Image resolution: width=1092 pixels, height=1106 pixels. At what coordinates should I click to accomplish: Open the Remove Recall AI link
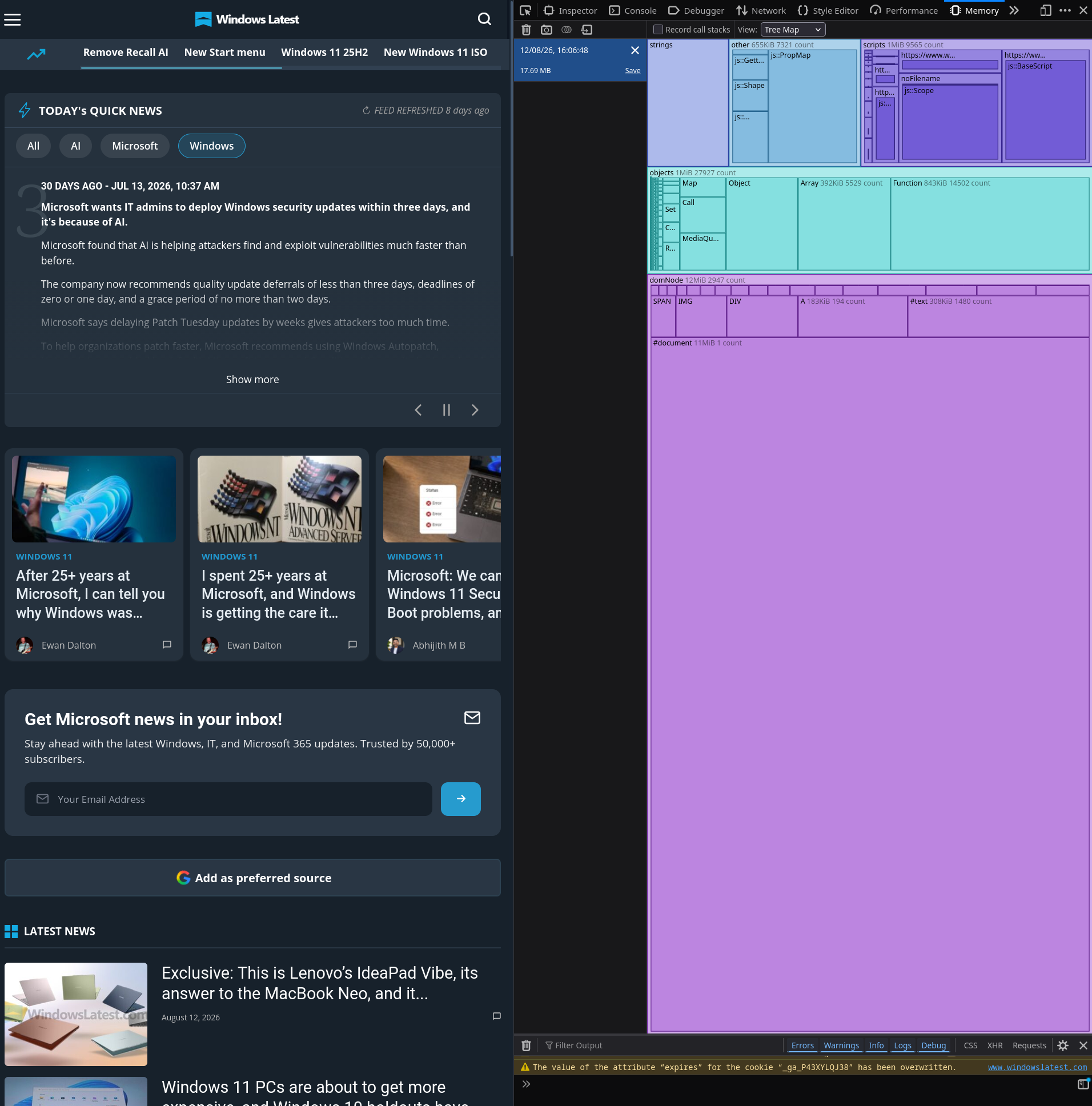(126, 52)
